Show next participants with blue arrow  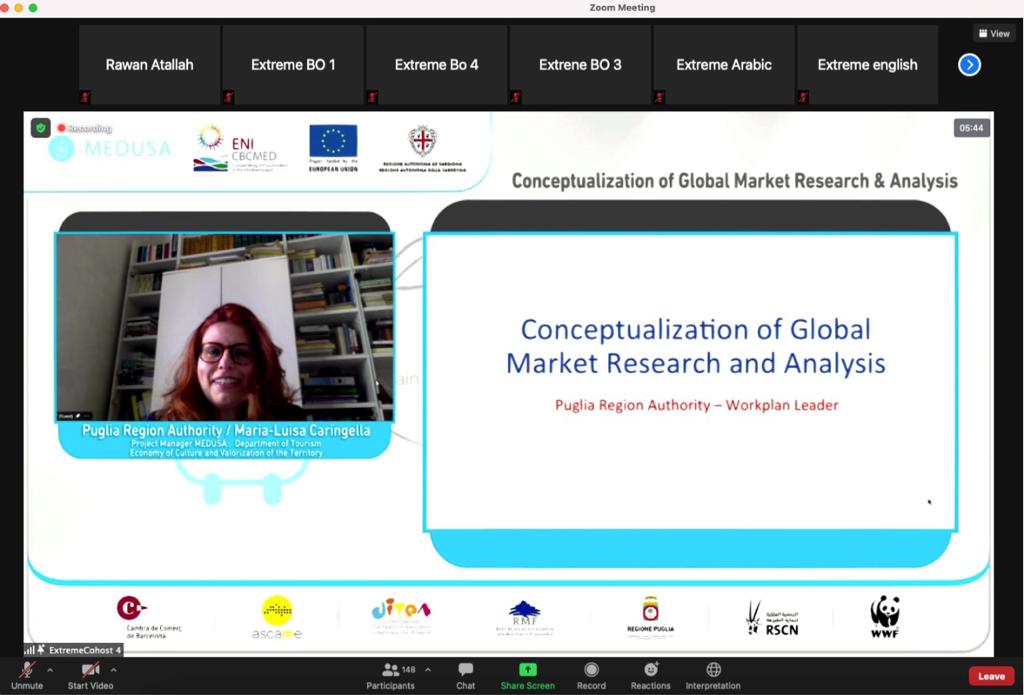[x=969, y=65]
